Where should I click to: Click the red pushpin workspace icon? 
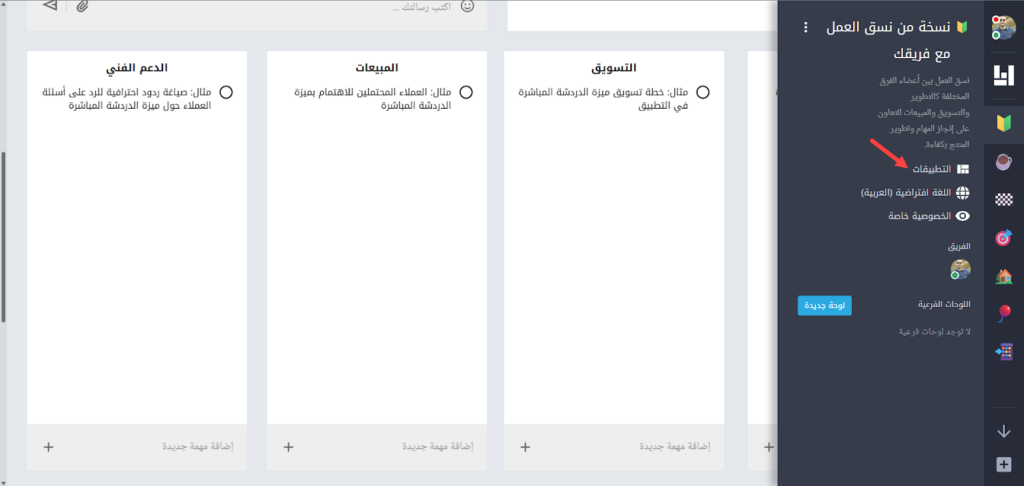(x=1003, y=314)
